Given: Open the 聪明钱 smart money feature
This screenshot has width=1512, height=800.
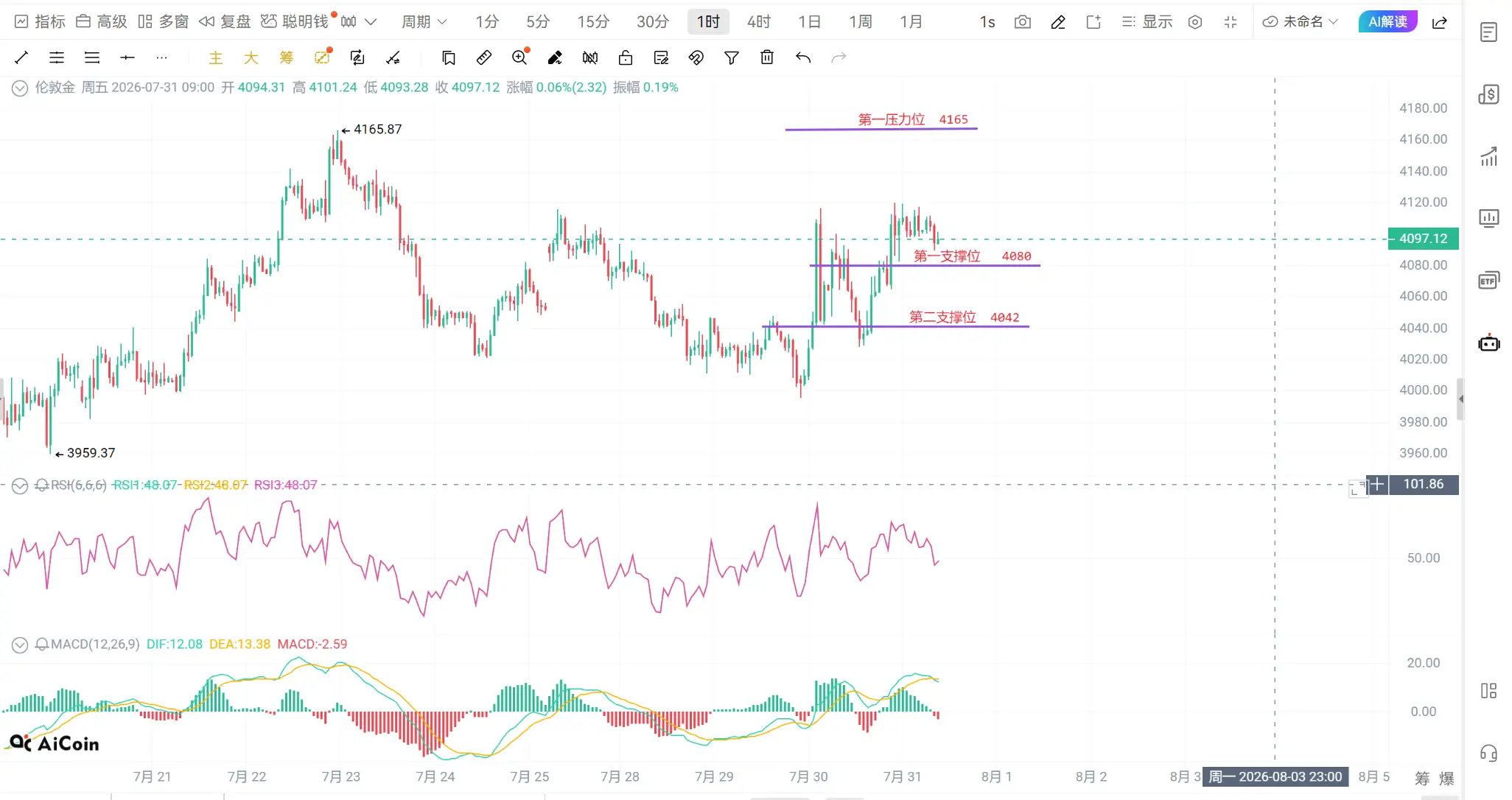Looking at the screenshot, I should (x=295, y=22).
